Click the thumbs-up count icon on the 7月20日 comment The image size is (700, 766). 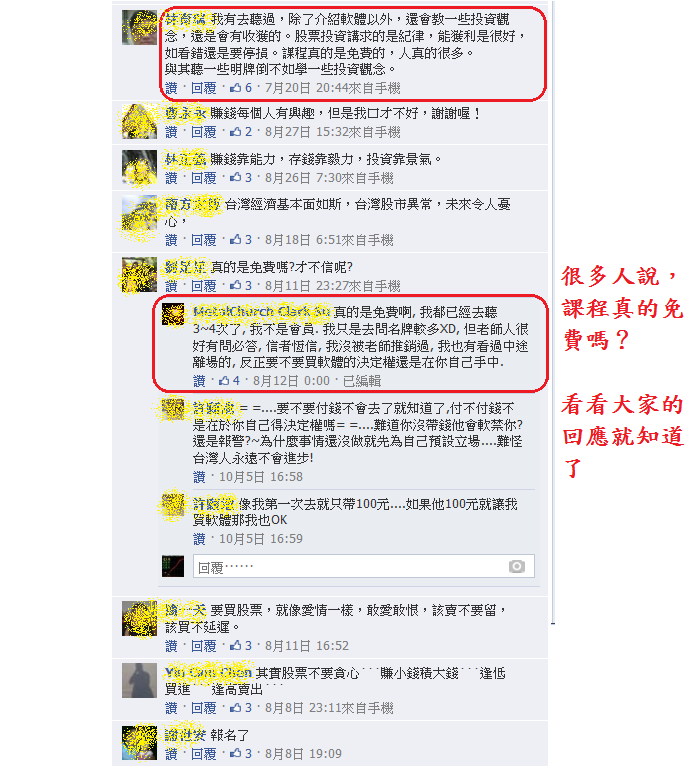click(236, 87)
